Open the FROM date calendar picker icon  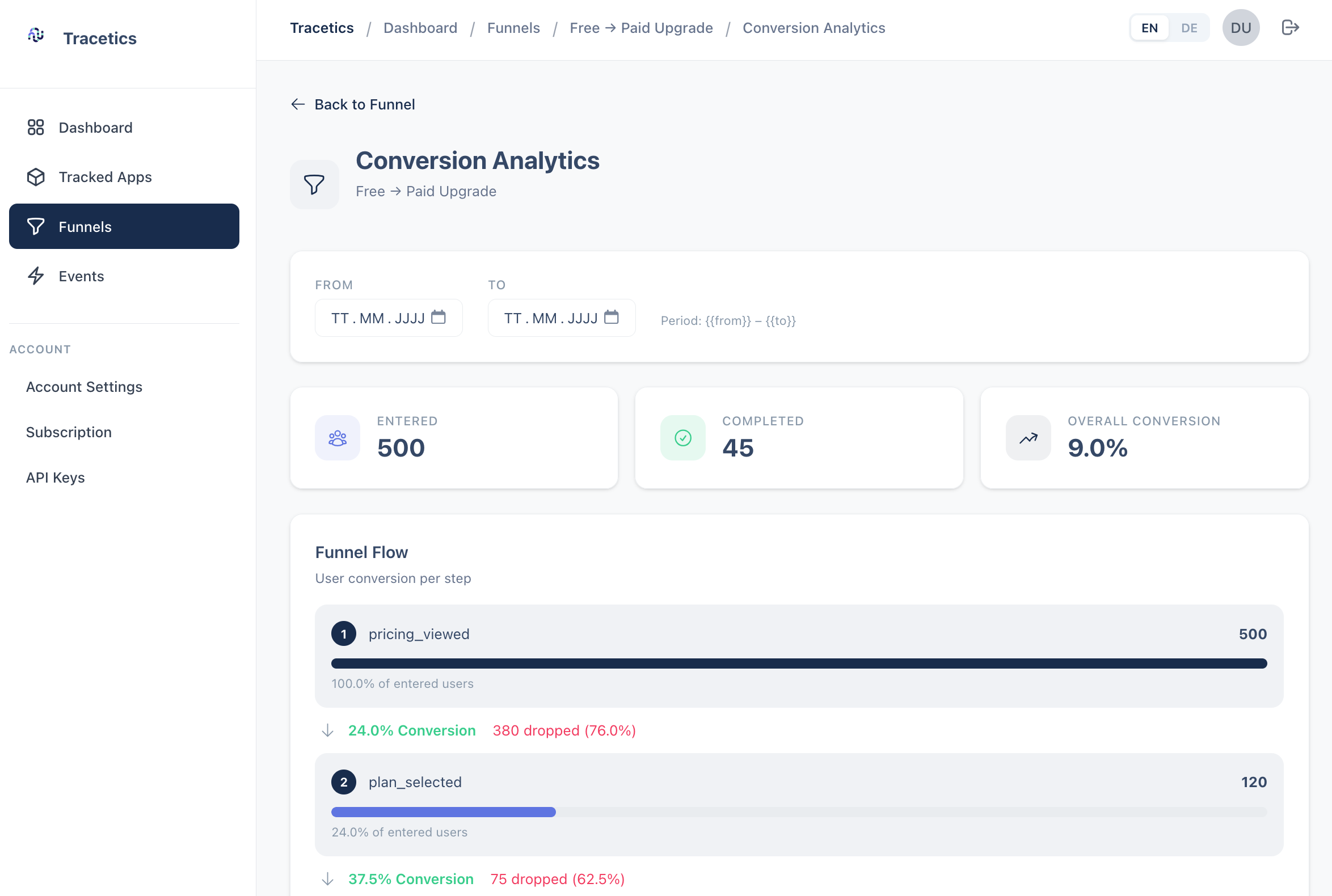tap(439, 317)
